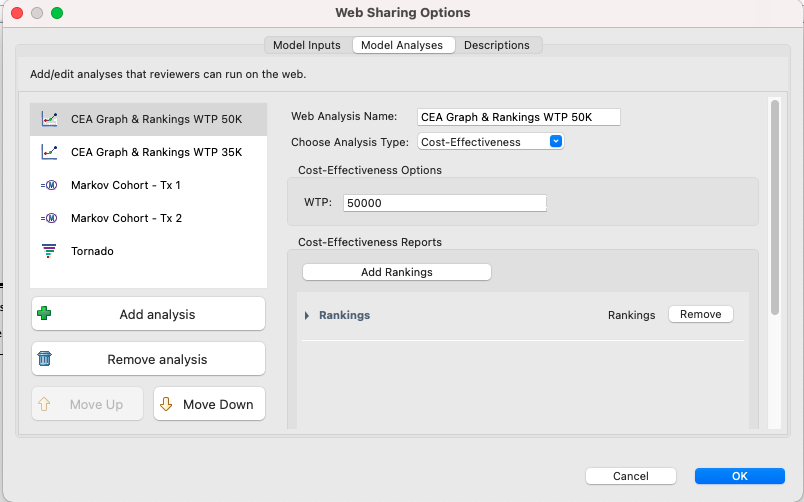Click the Add Rankings button

pos(397,272)
